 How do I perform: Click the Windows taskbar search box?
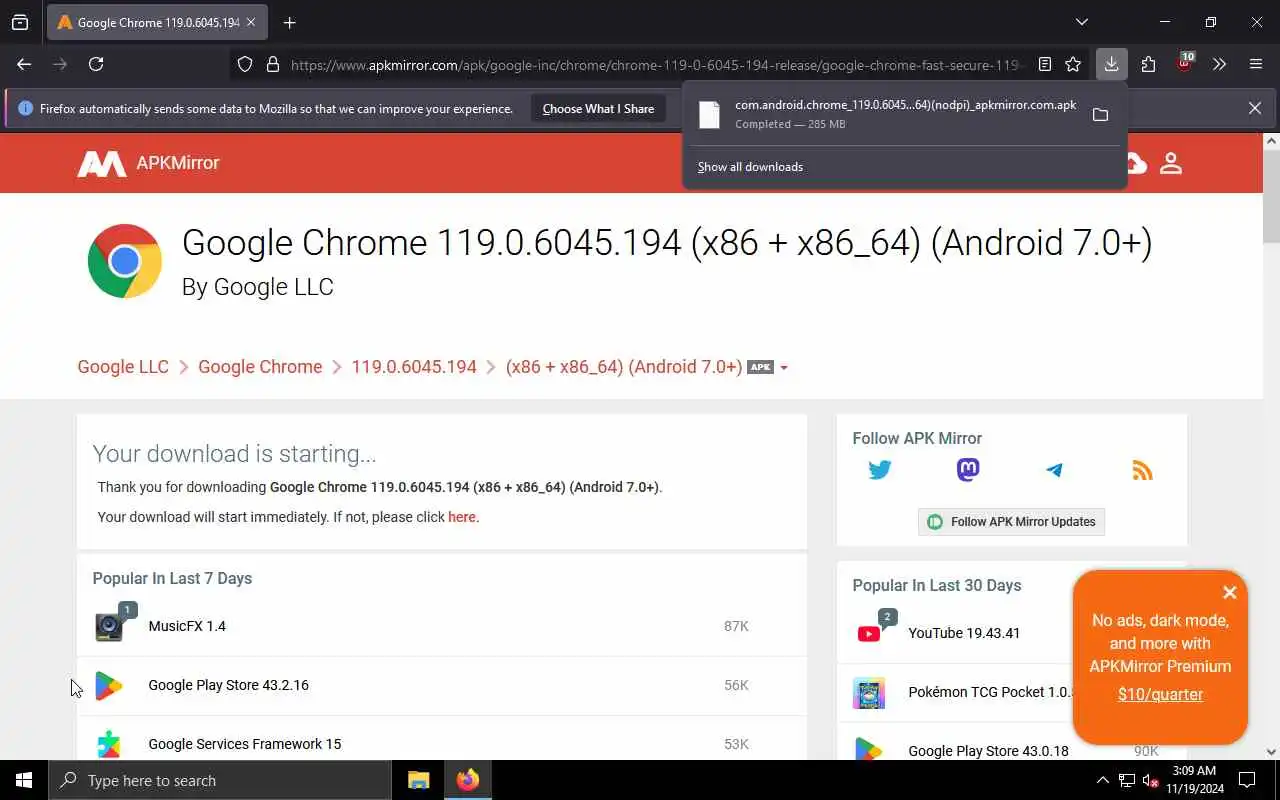pyautogui.click(x=220, y=780)
